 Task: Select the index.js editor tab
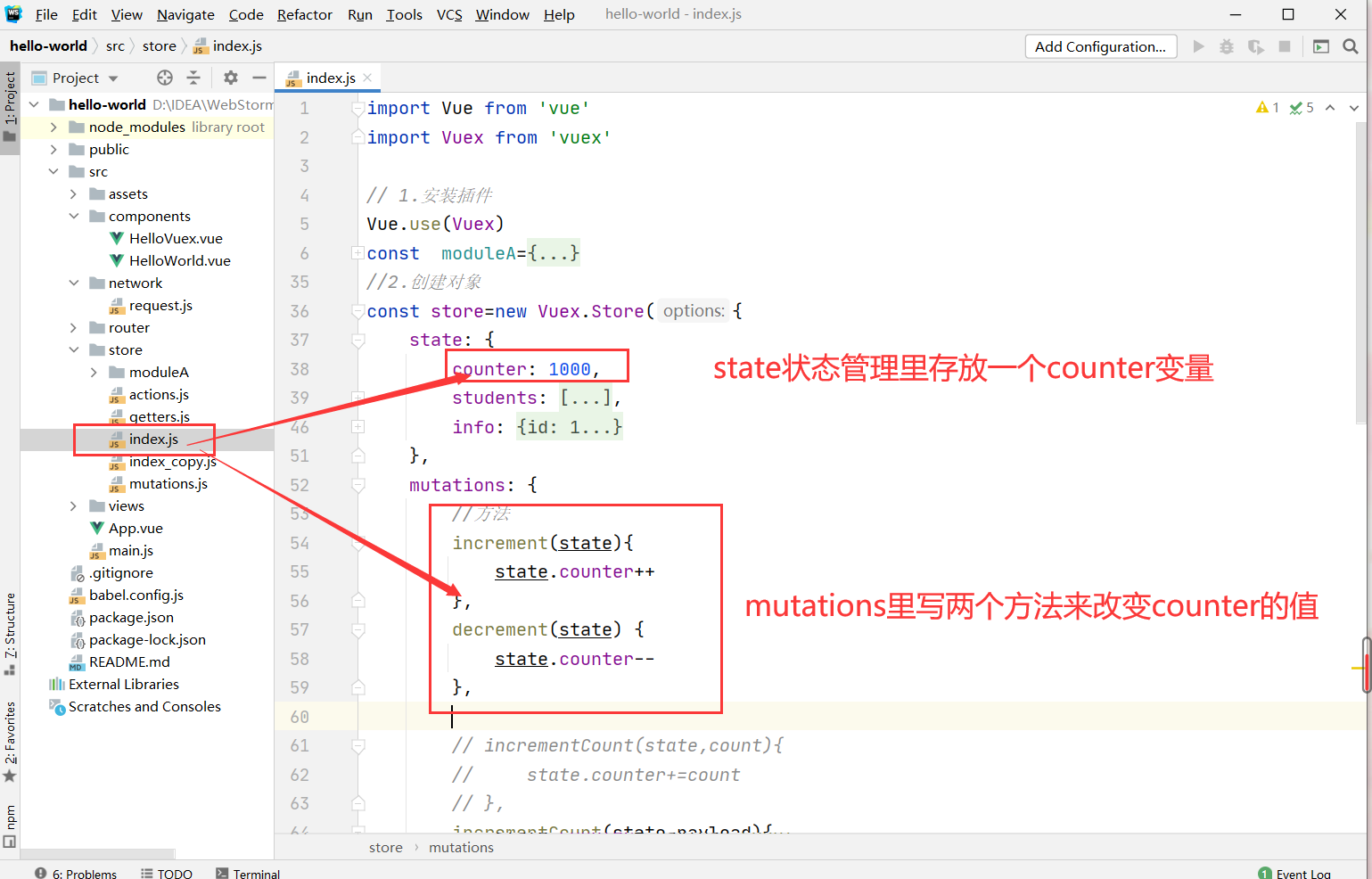tap(328, 78)
